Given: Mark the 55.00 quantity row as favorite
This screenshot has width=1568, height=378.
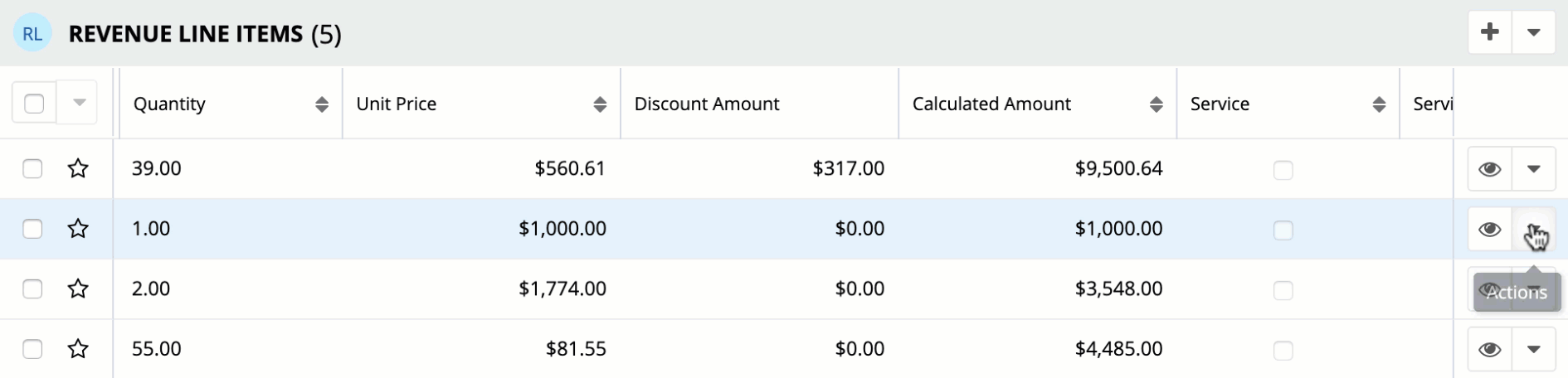Looking at the screenshot, I should pyautogui.click(x=78, y=349).
